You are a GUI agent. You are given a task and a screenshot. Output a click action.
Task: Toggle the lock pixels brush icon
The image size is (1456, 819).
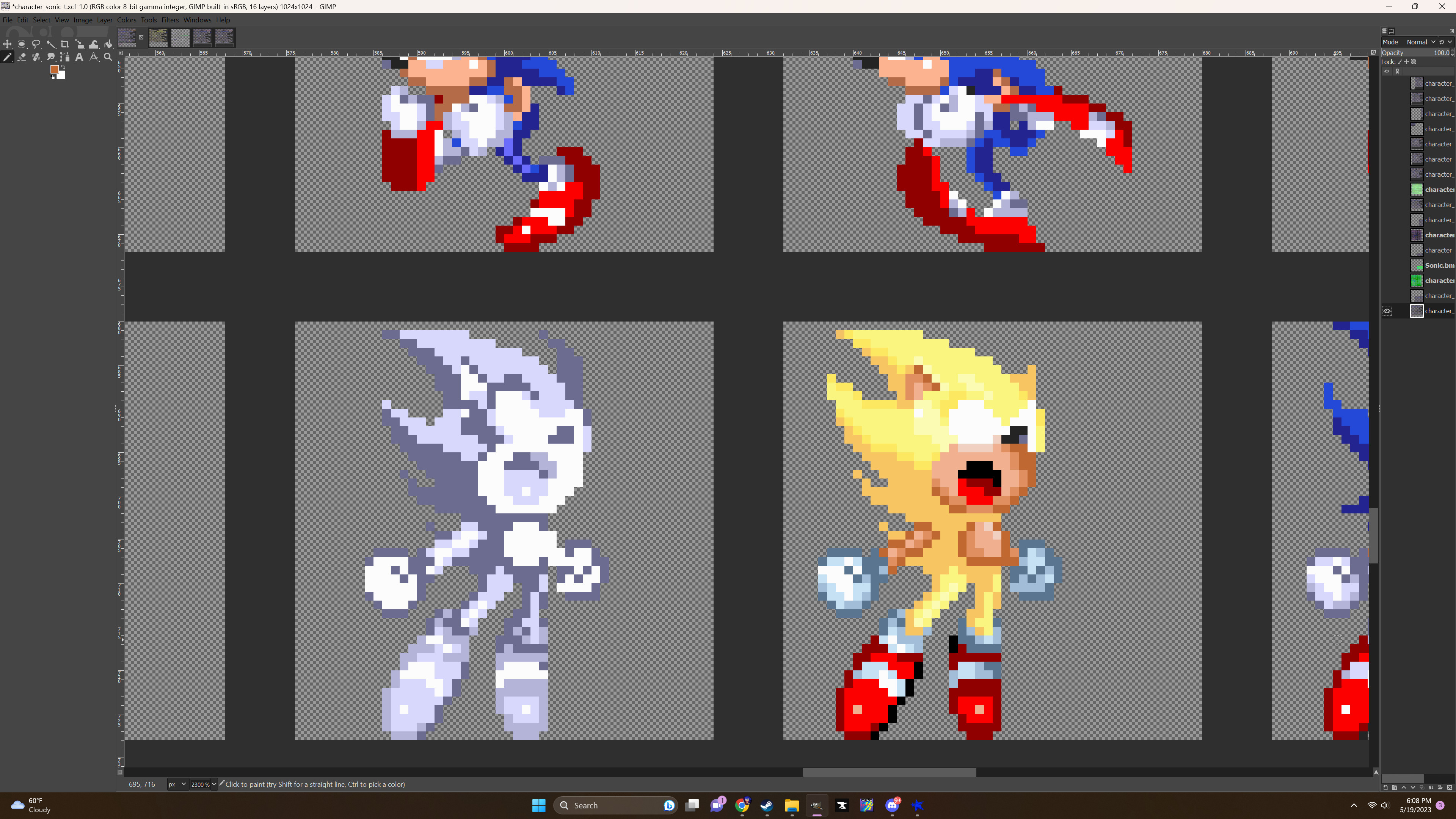click(x=1400, y=61)
